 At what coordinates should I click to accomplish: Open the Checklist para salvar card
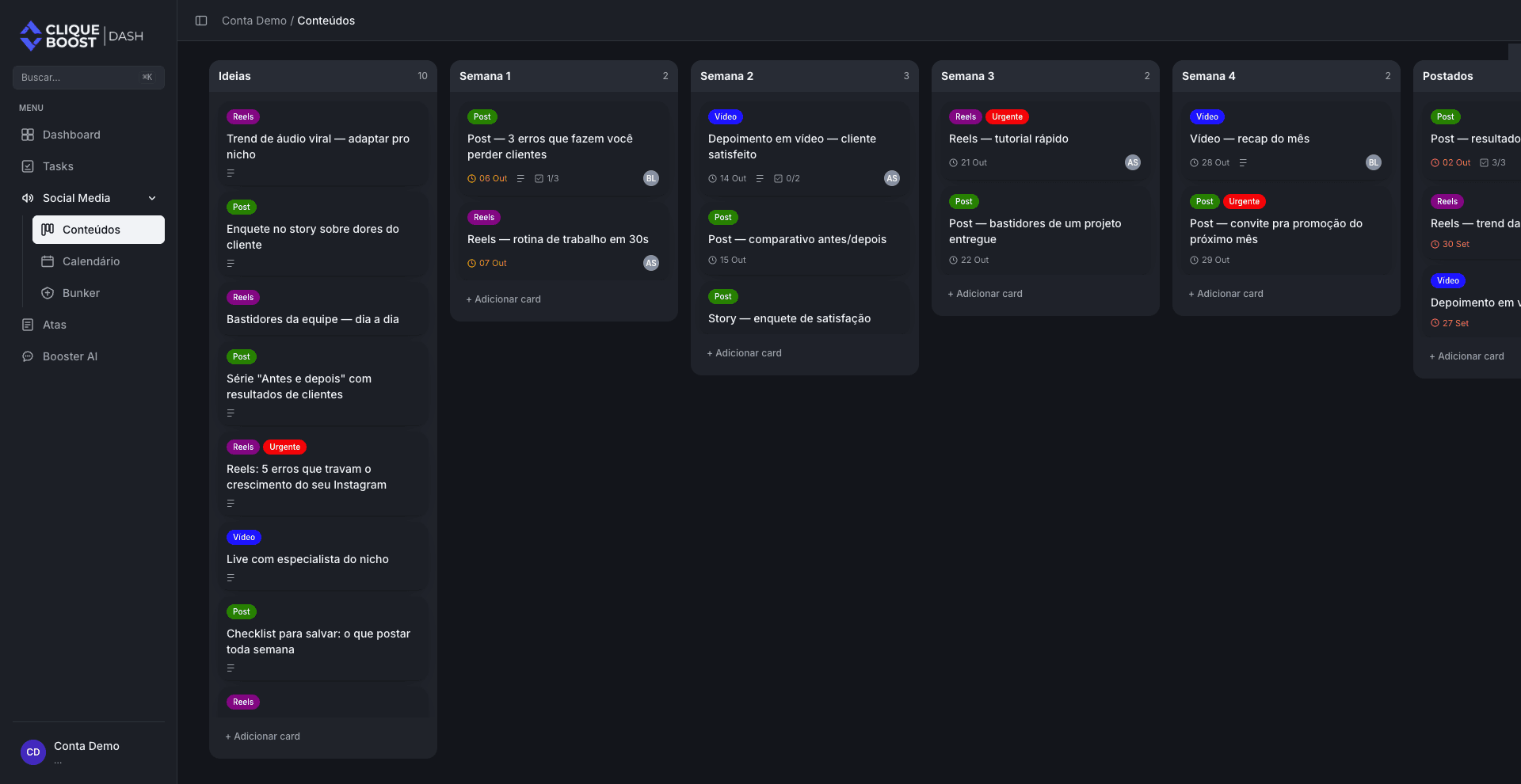pos(323,639)
